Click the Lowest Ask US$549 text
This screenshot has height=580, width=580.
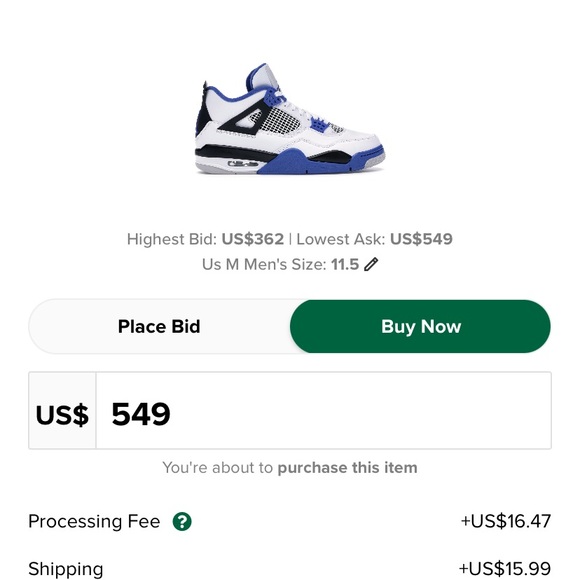point(374,239)
